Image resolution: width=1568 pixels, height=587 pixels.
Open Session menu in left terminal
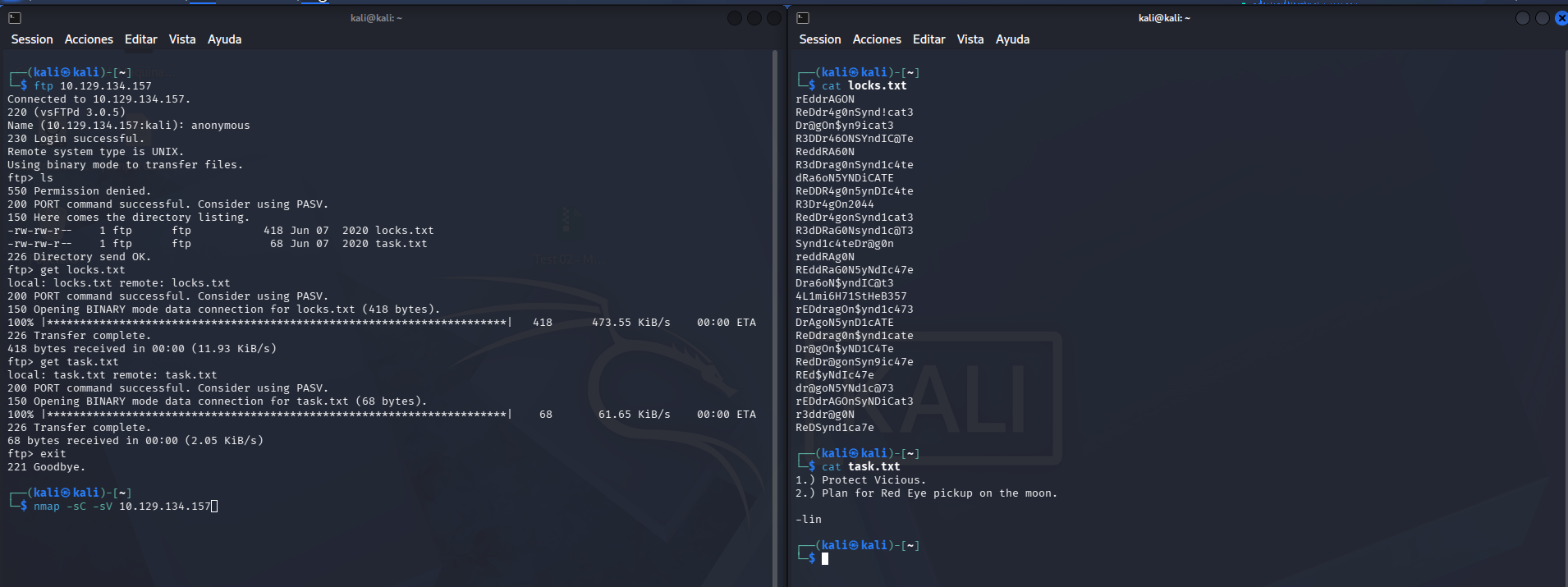[32, 39]
